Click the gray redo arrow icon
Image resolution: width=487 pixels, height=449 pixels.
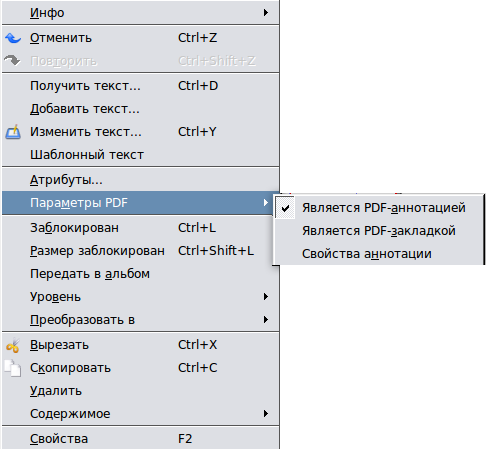click(x=12, y=61)
